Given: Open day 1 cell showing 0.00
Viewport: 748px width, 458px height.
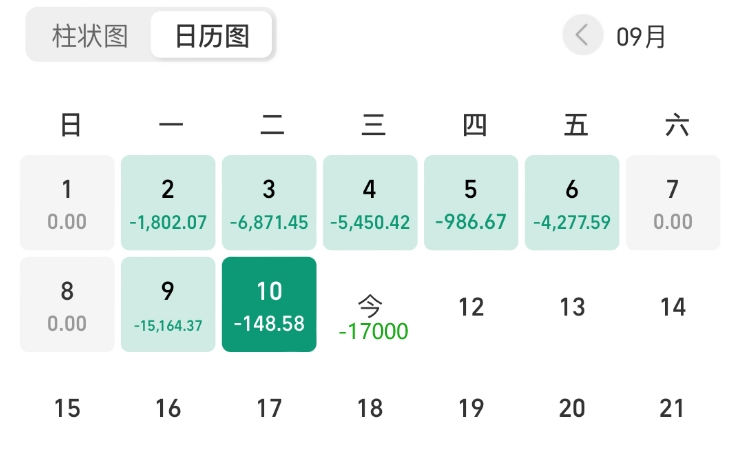Looking at the screenshot, I should pyautogui.click(x=67, y=202).
